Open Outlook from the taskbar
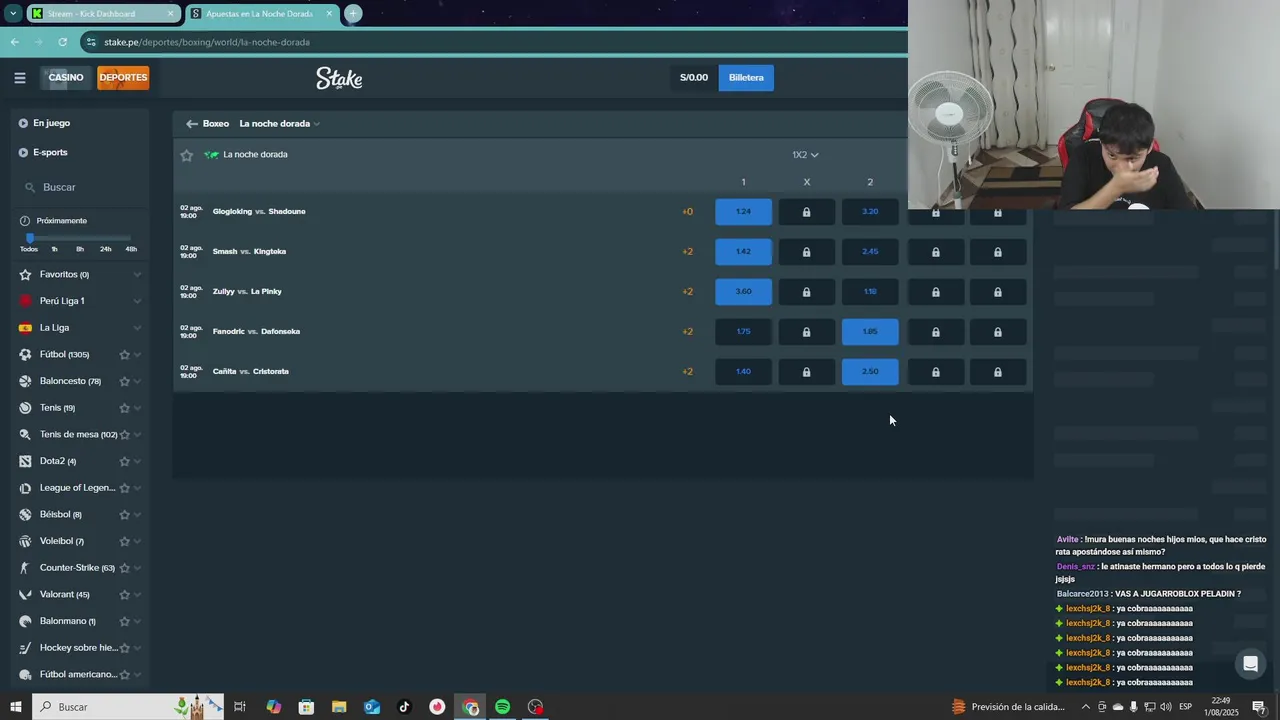Viewport: 1280px width, 720px height. [372, 707]
